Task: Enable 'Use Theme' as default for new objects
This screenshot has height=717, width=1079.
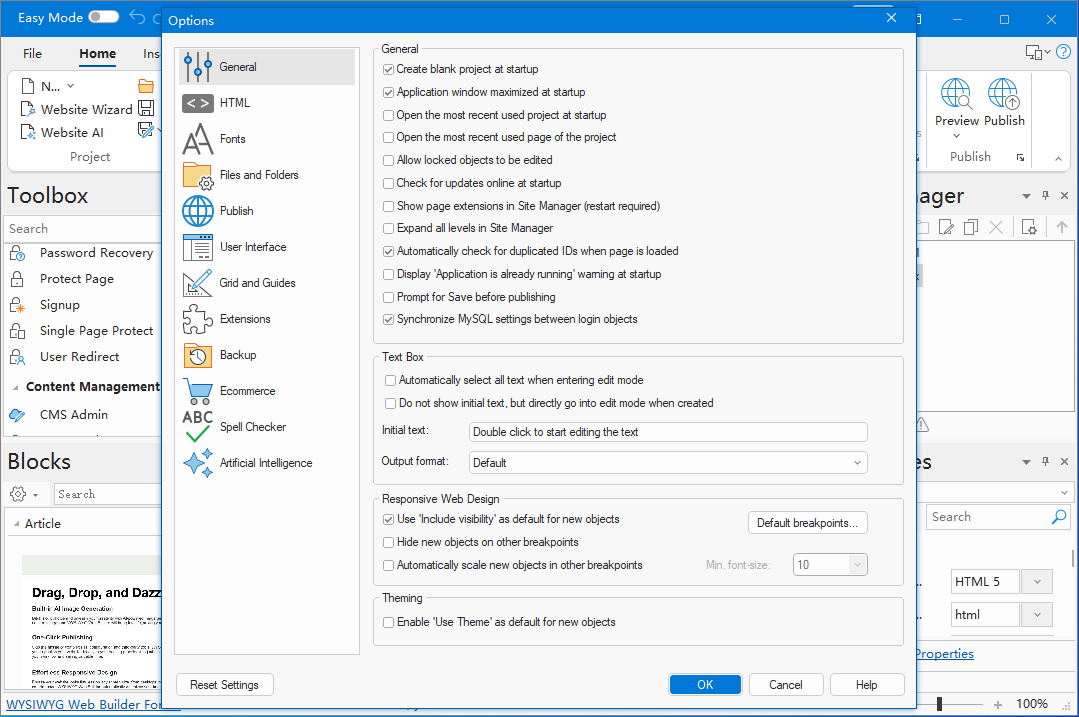Action: click(x=389, y=623)
